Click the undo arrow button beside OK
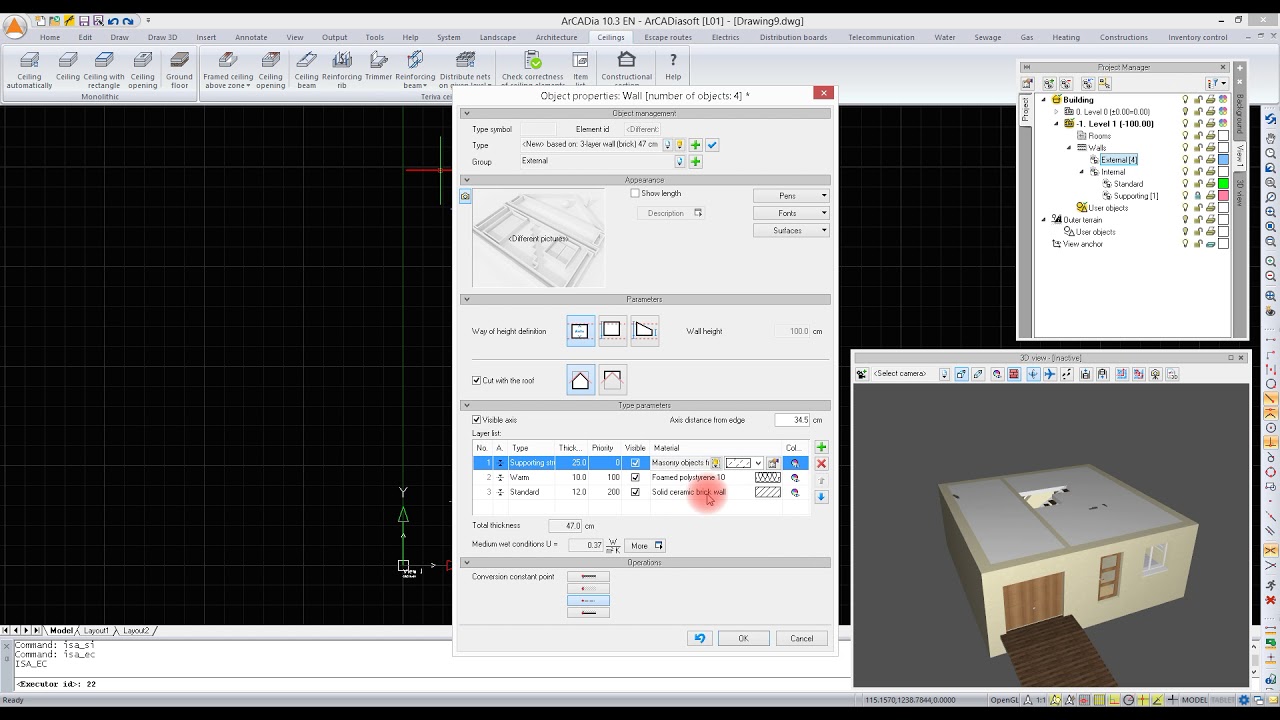The width and height of the screenshot is (1280, 720). (700, 638)
